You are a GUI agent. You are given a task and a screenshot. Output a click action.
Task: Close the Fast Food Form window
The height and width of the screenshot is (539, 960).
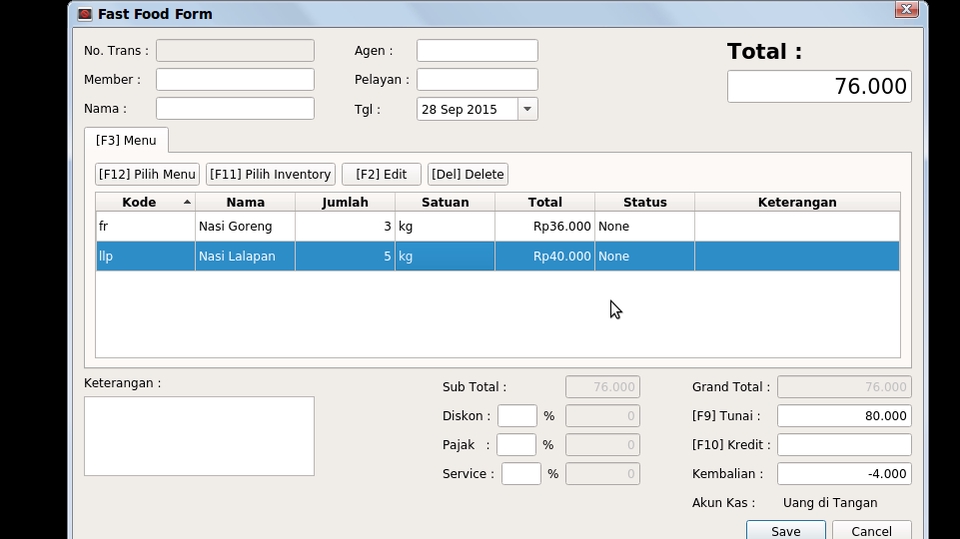pos(906,10)
